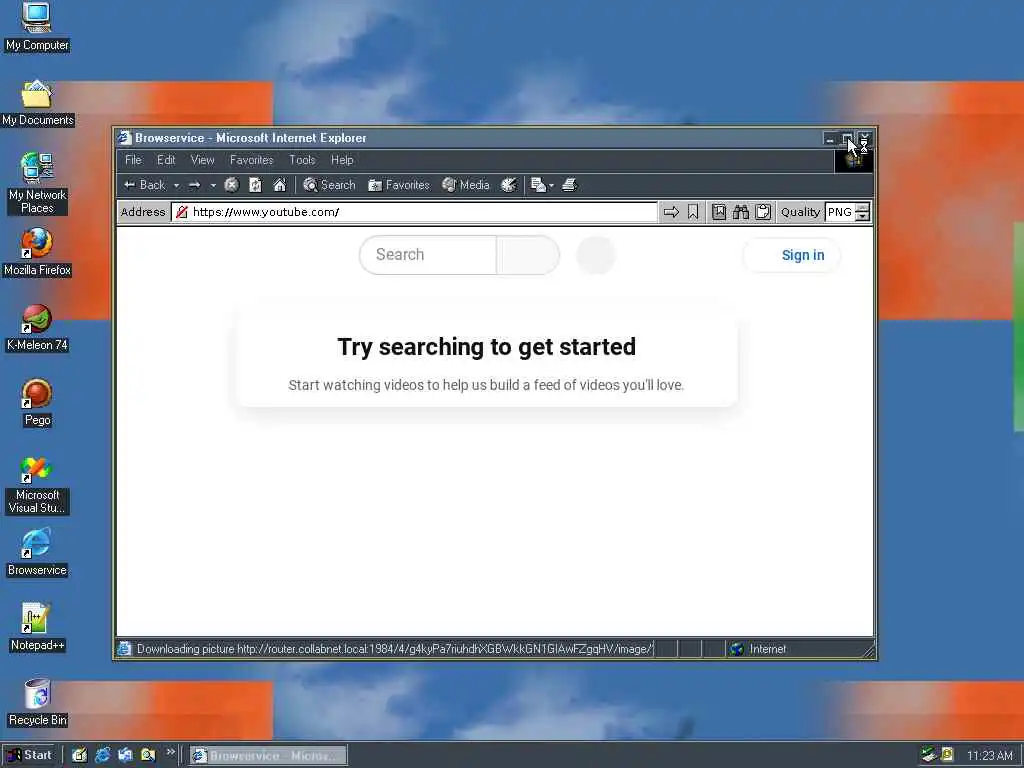
Task: Click the bookmarks book icon in Browservice bar
Action: [718, 212]
